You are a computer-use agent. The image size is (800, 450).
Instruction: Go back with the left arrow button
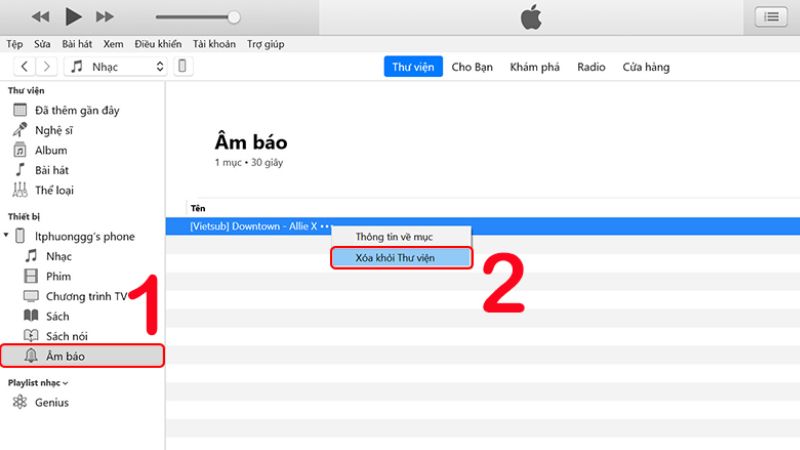pos(24,66)
